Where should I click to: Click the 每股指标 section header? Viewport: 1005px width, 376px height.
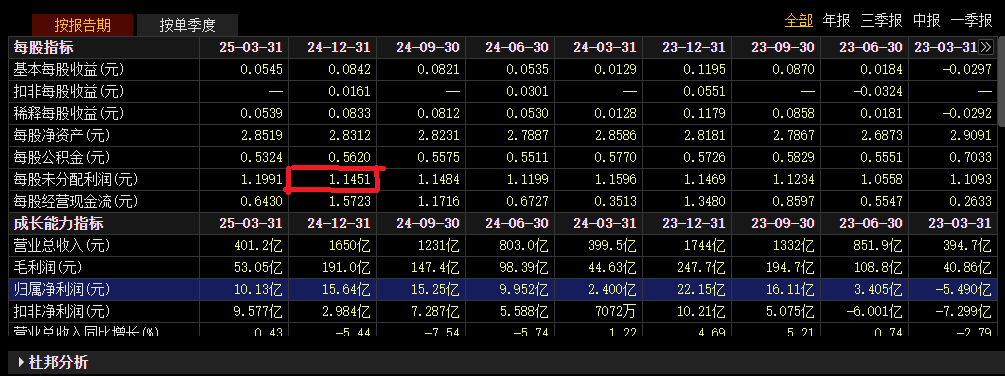pyautogui.click(x=44, y=47)
